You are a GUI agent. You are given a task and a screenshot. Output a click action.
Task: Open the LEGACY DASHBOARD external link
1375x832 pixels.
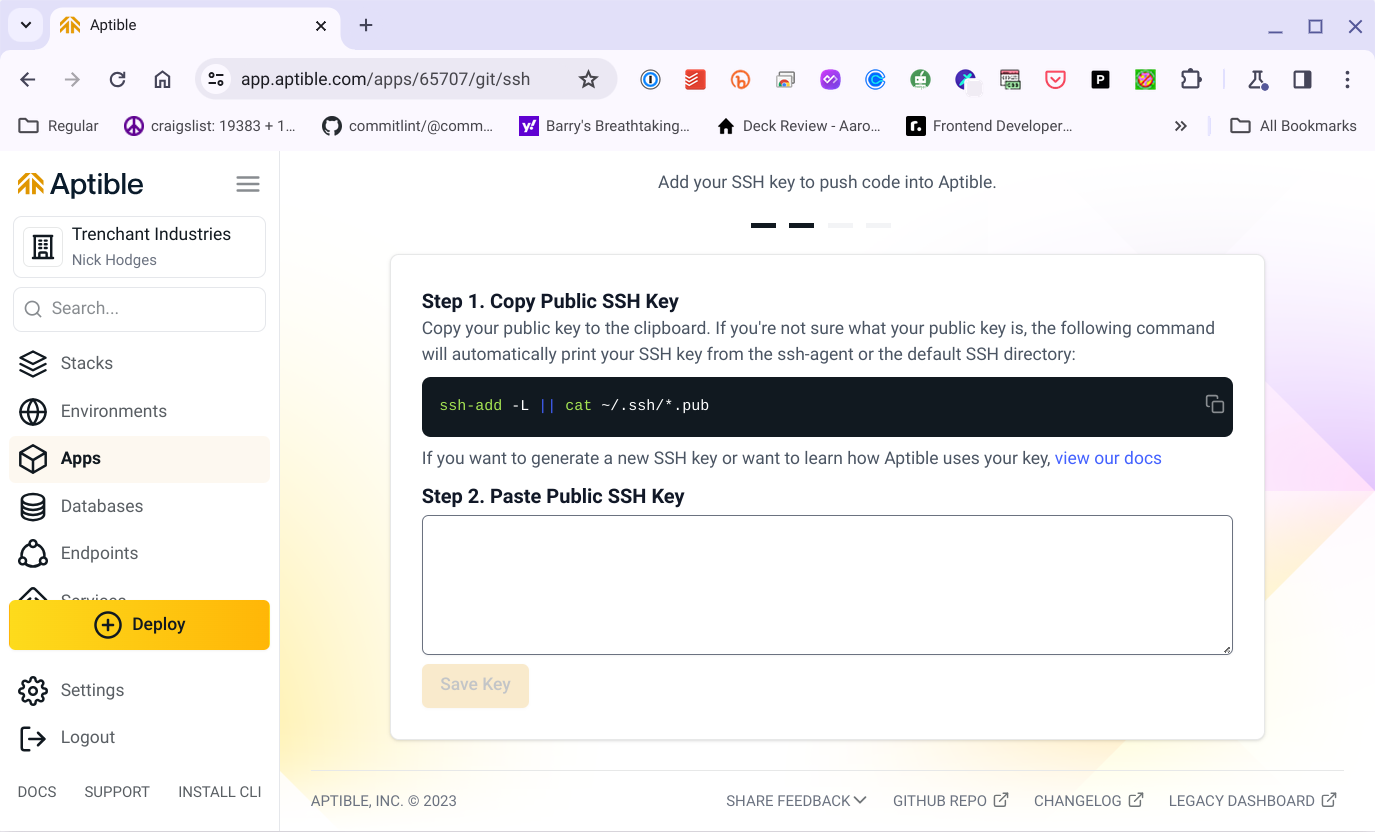(1252, 801)
